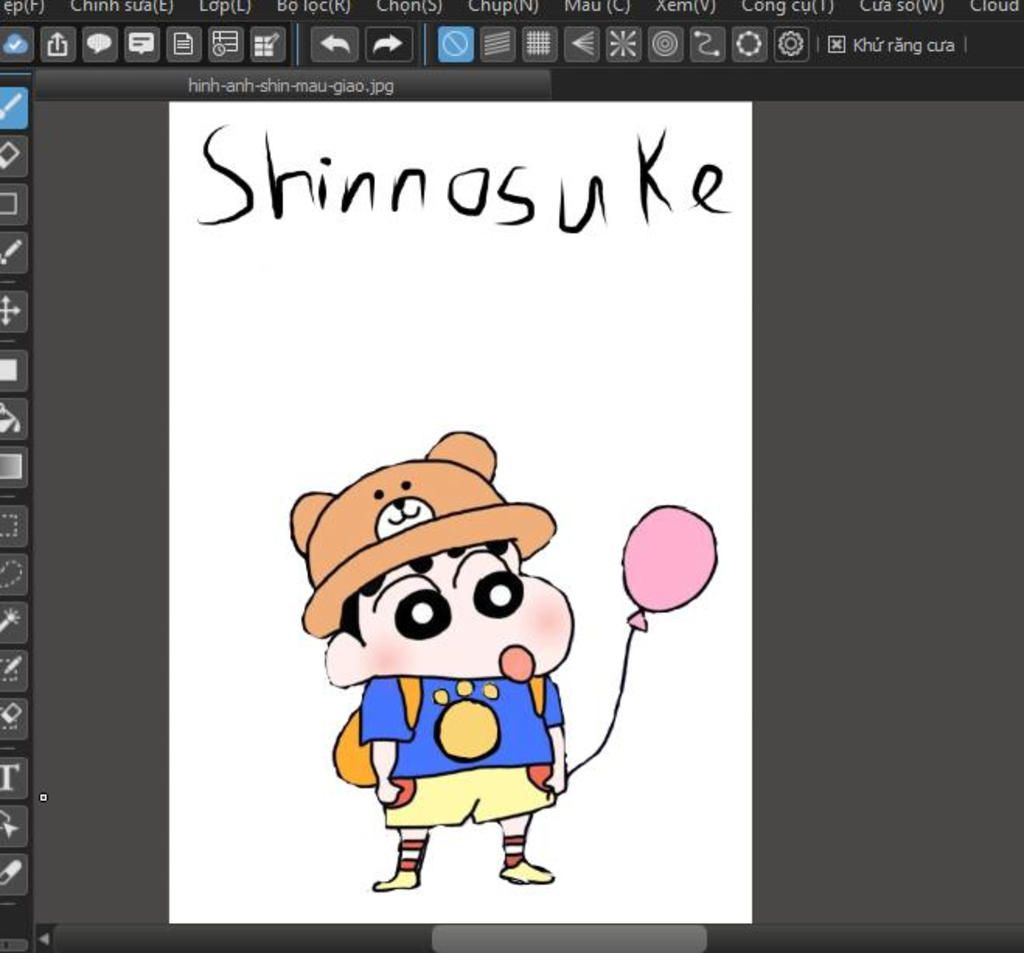Enable the ellipse snap with dotted circle
The image size is (1024, 953).
tap(748, 44)
